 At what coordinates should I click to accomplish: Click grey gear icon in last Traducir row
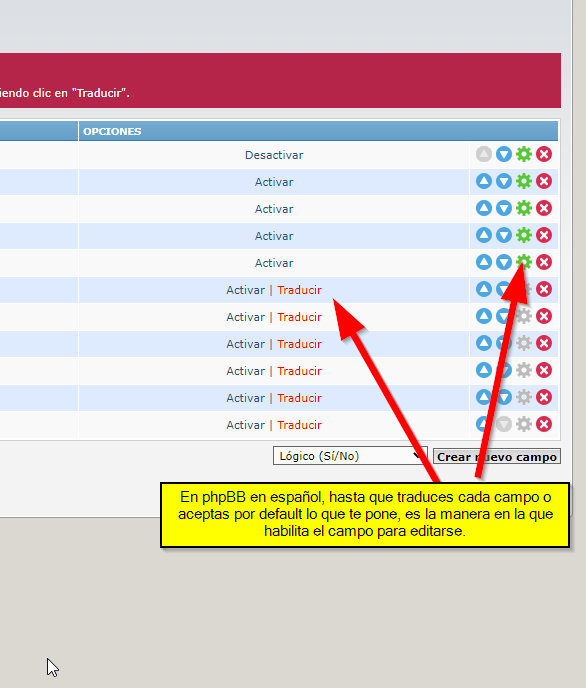click(x=524, y=424)
